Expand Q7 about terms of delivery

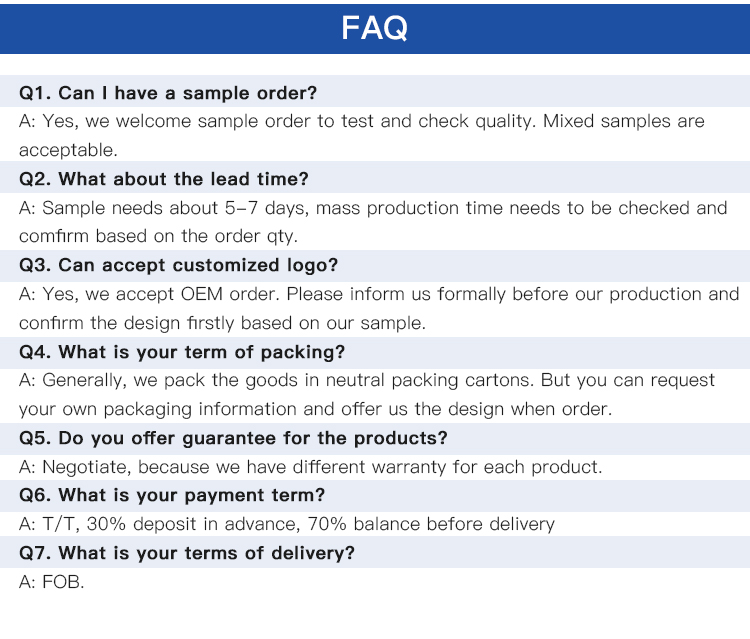pyautogui.click(x=187, y=553)
